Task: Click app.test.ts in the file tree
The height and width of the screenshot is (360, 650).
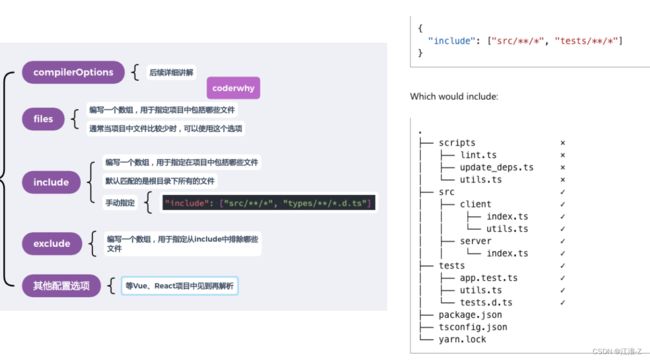Action: tap(488, 278)
